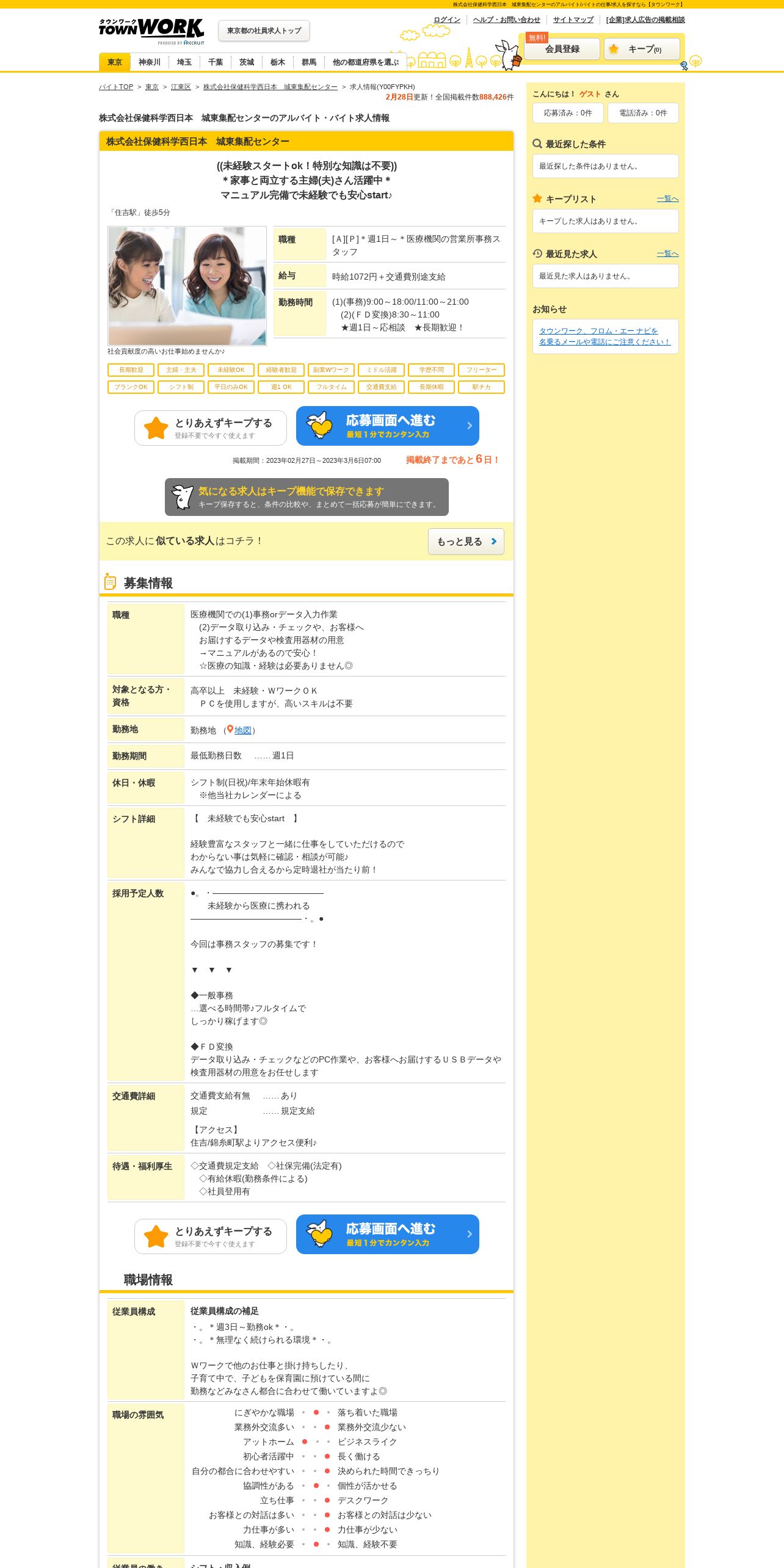The image size is (784, 1568).
Task: Open ヘルプ・お問い合わせ link
Action: (x=506, y=20)
